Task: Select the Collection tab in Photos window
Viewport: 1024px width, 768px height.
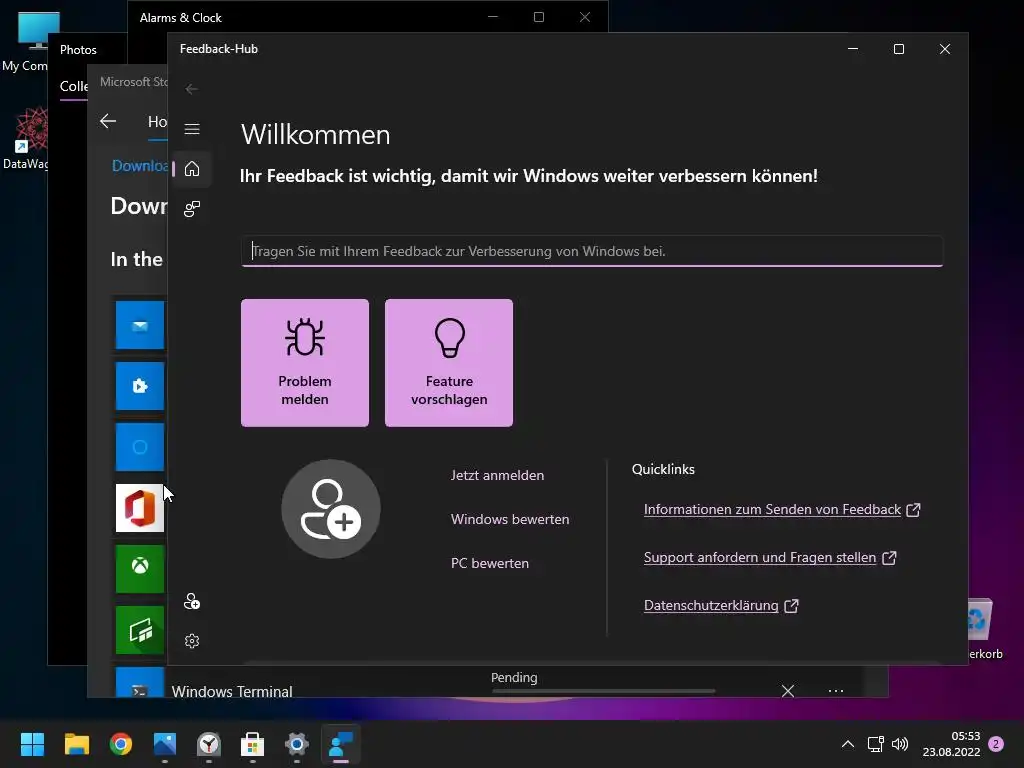Action: (74, 86)
